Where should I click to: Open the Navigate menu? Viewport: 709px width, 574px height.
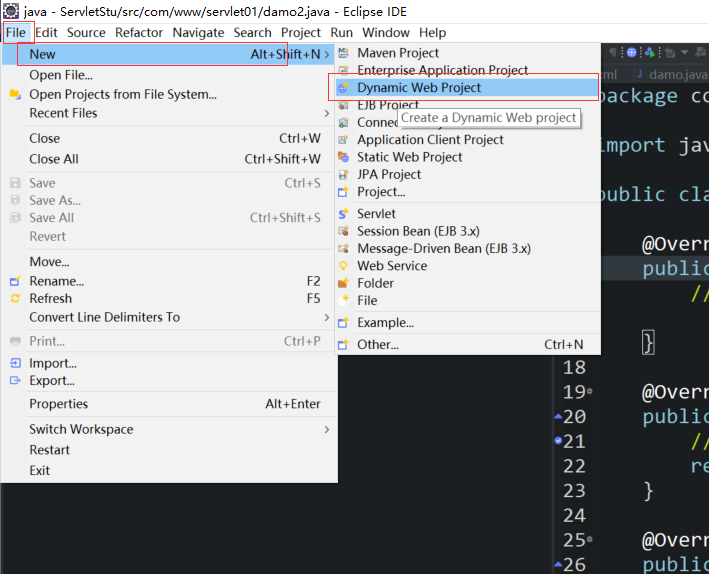(x=198, y=33)
